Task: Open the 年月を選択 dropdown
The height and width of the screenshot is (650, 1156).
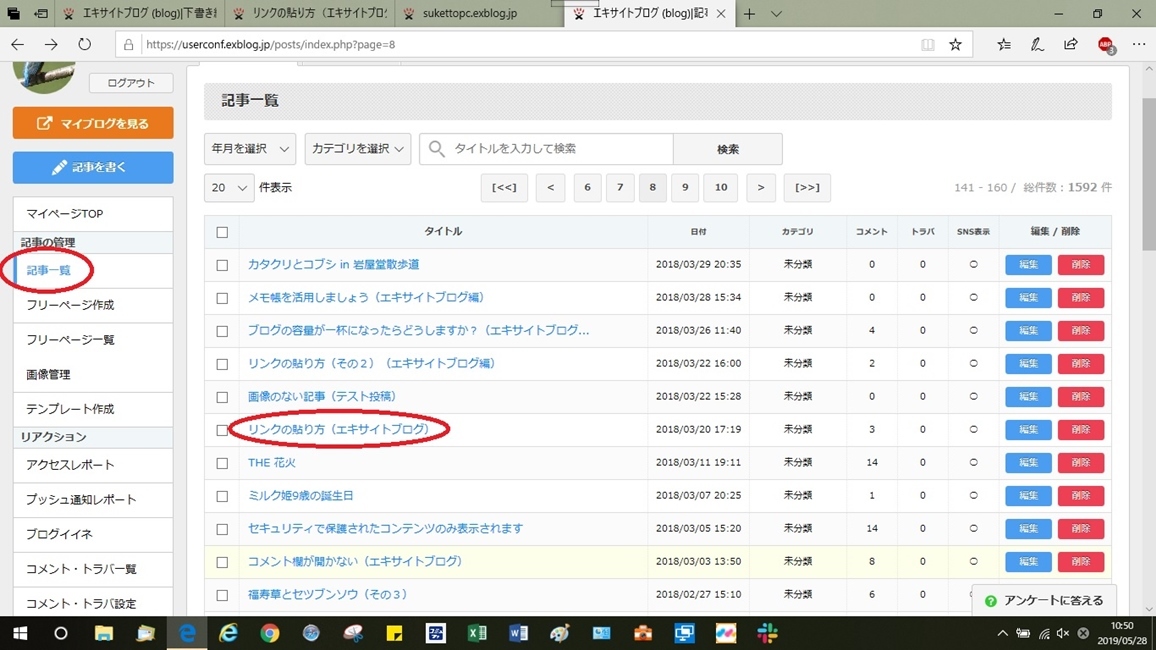Action: [250, 149]
